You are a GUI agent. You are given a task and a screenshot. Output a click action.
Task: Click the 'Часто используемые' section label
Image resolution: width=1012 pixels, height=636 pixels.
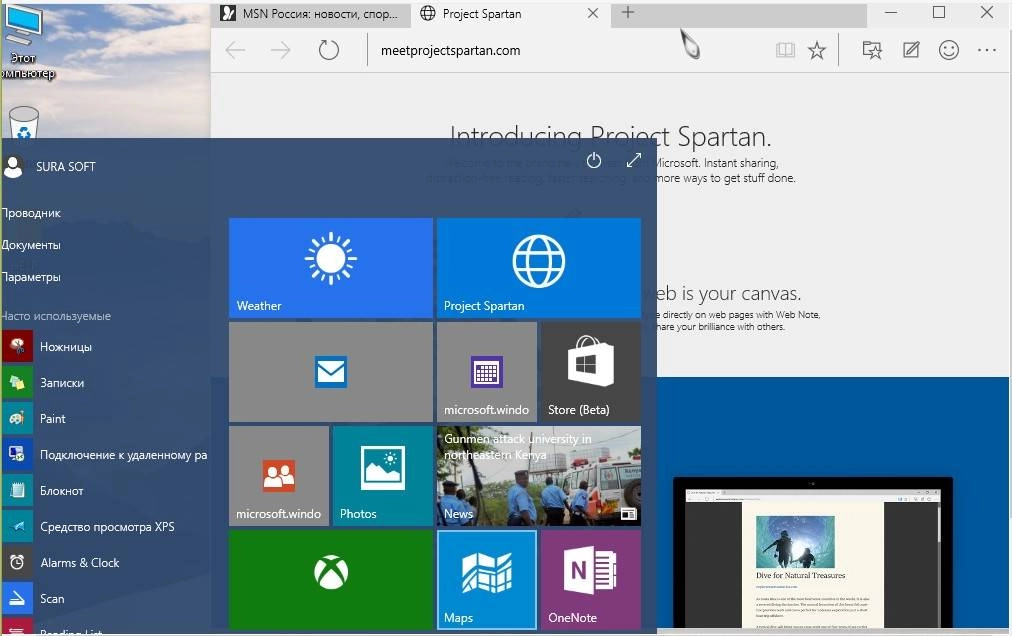point(56,316)
